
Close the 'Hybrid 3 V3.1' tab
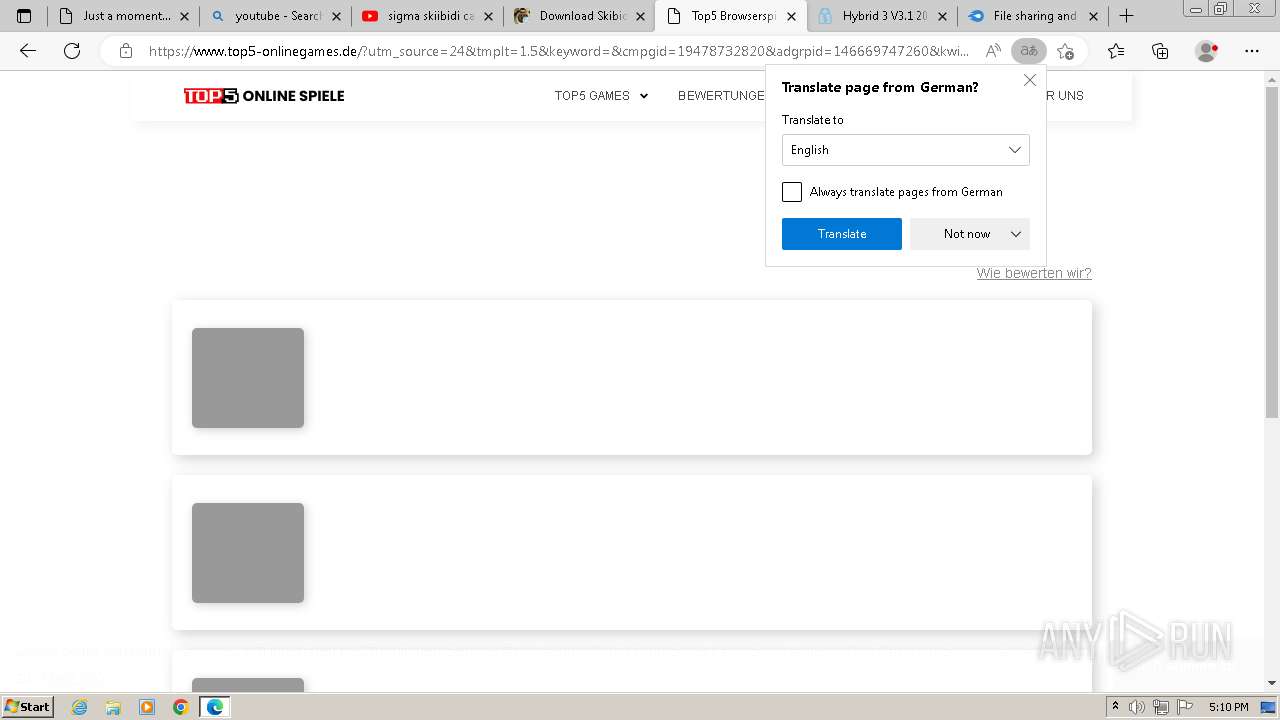click(x=942, y=16)
